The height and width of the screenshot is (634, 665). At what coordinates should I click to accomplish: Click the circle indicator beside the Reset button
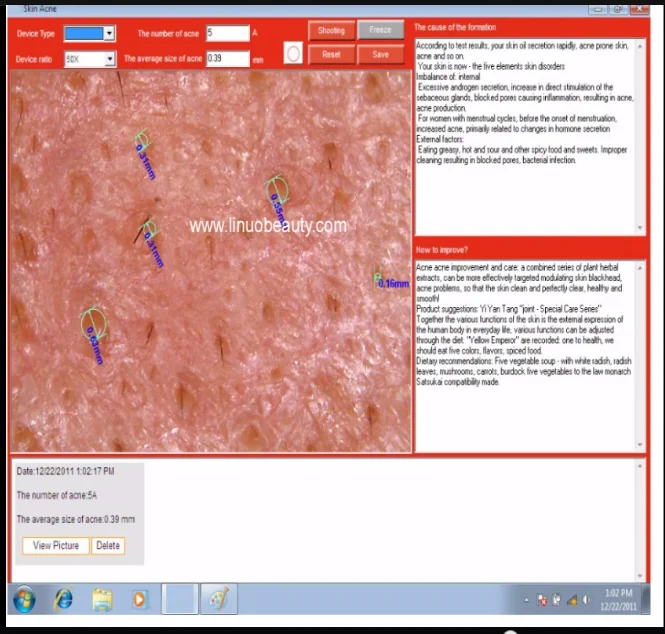[292, 54]
